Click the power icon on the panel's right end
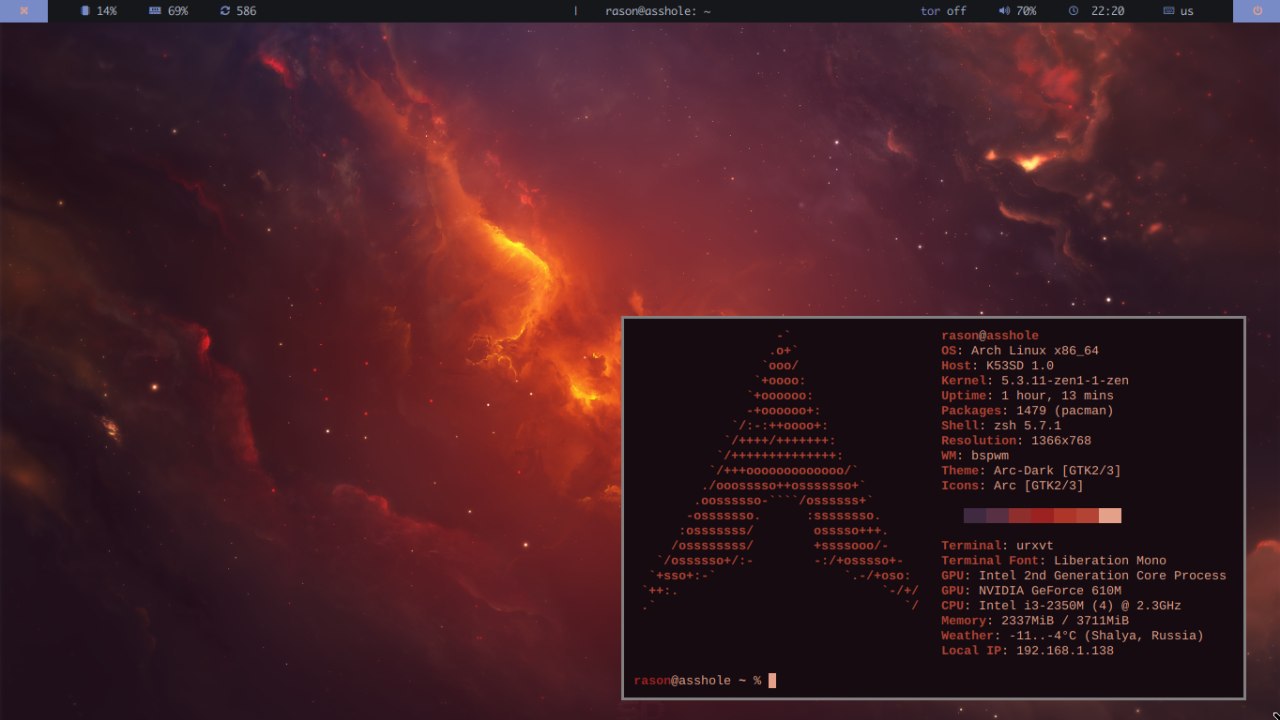 pos(1257,11)
